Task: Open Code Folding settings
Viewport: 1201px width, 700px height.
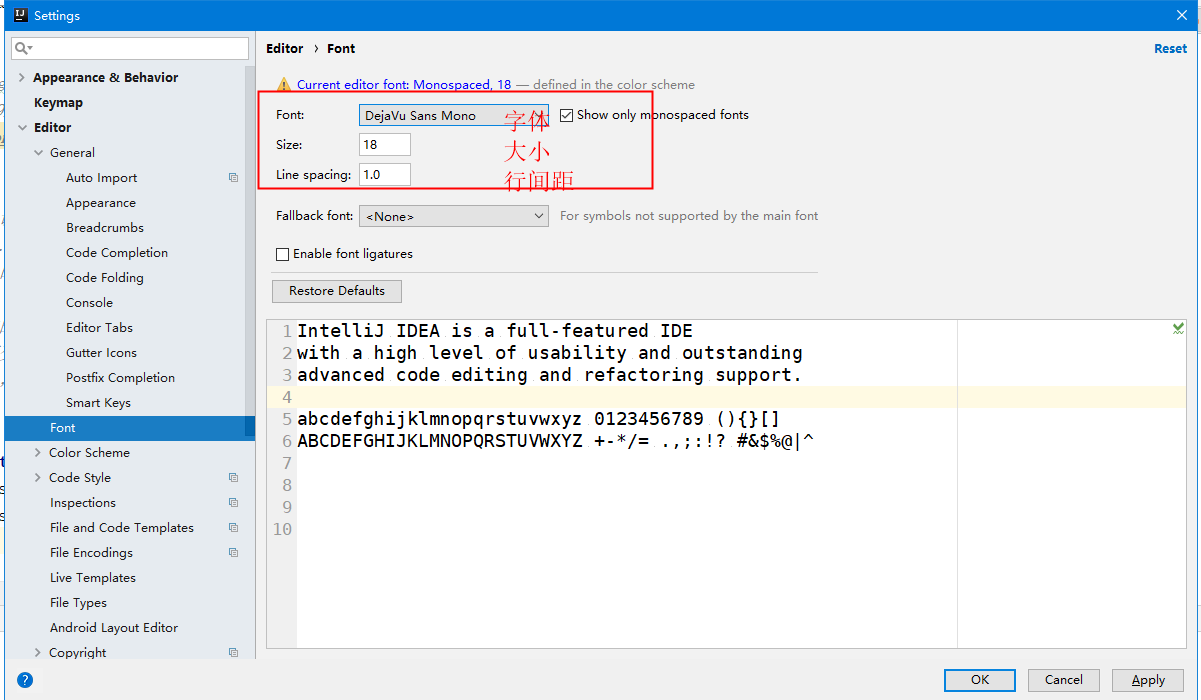Action: (105, 278)
